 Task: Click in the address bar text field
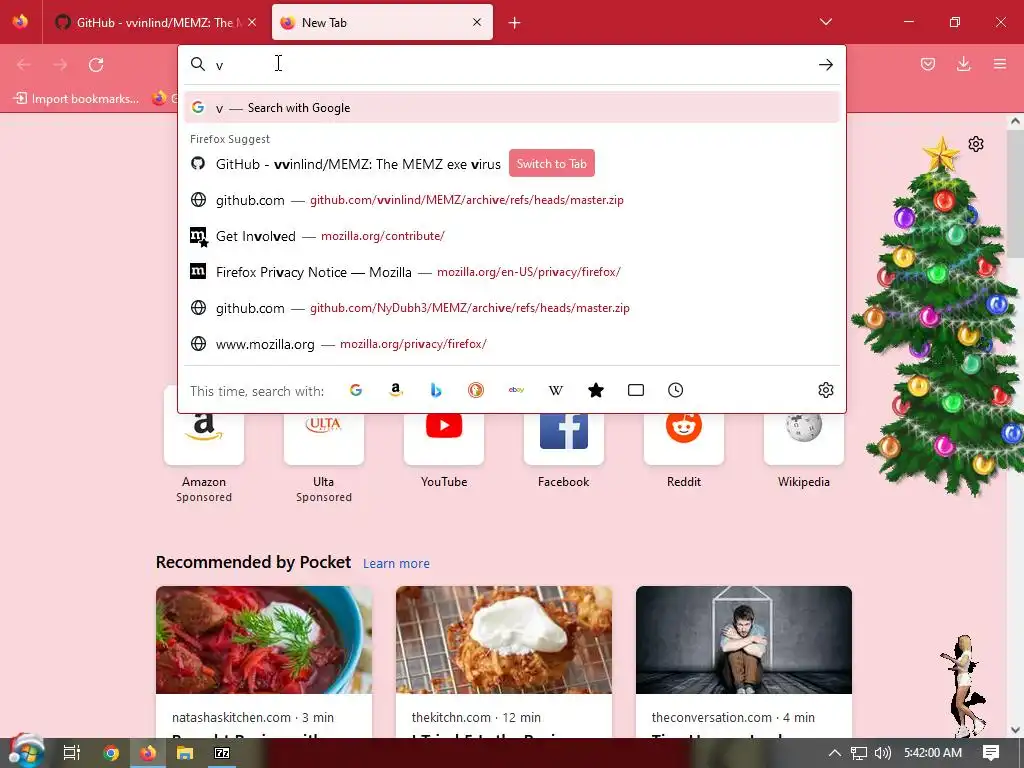[x=513, y=65]
